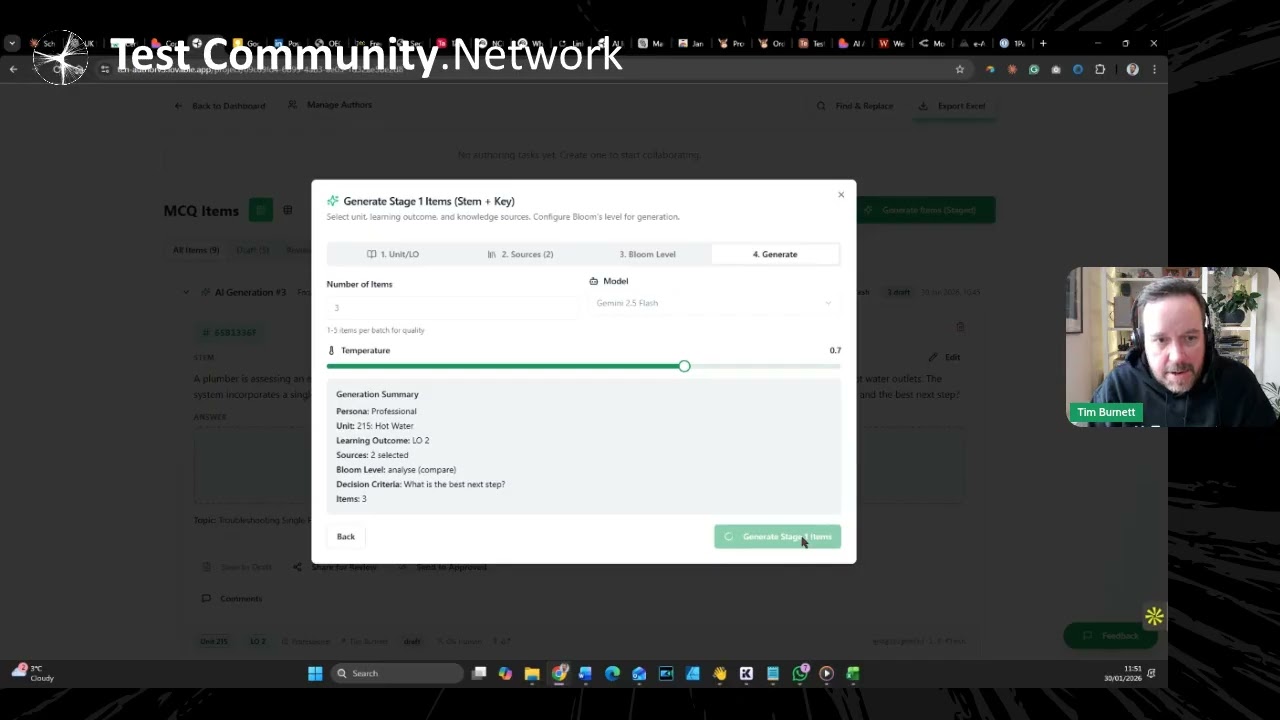Open Task View in the taskbar
The image size is (1280, 720).
coord(479,674)
